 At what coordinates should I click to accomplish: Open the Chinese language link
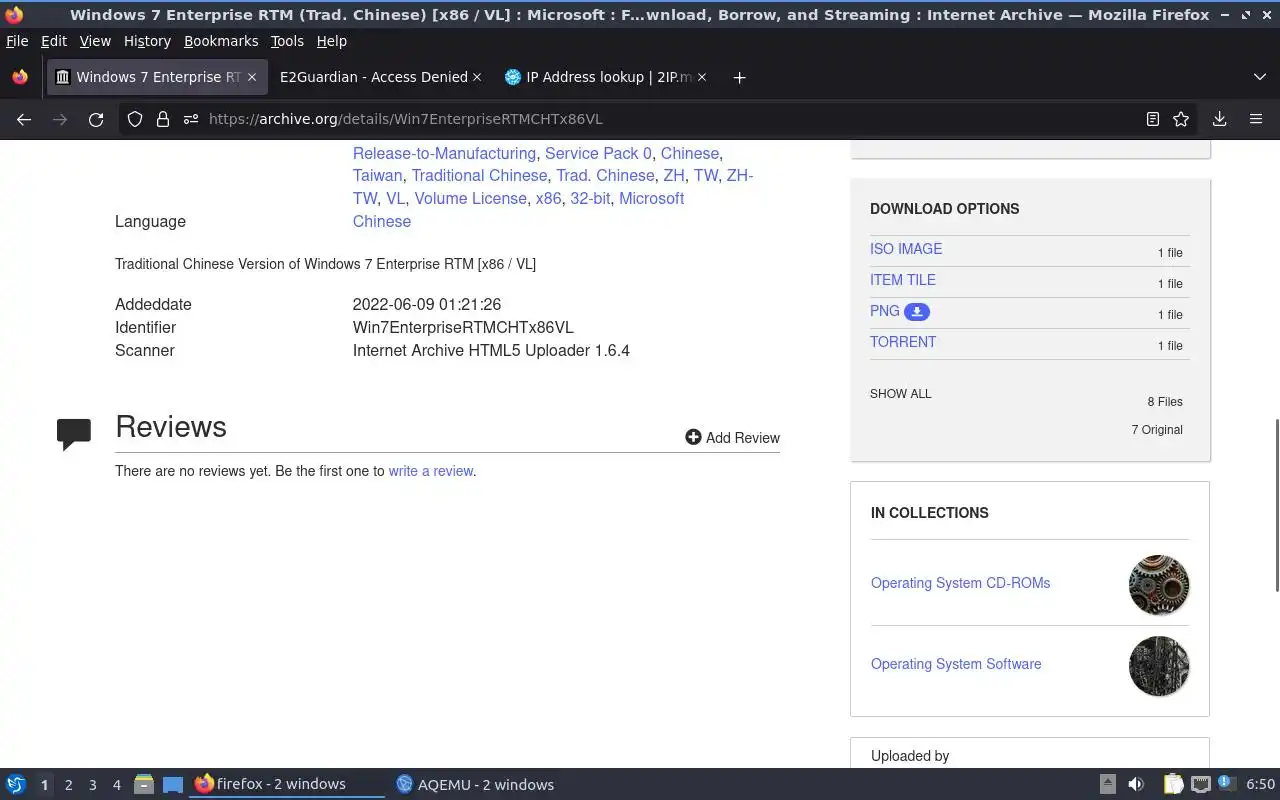click(382, 222)
